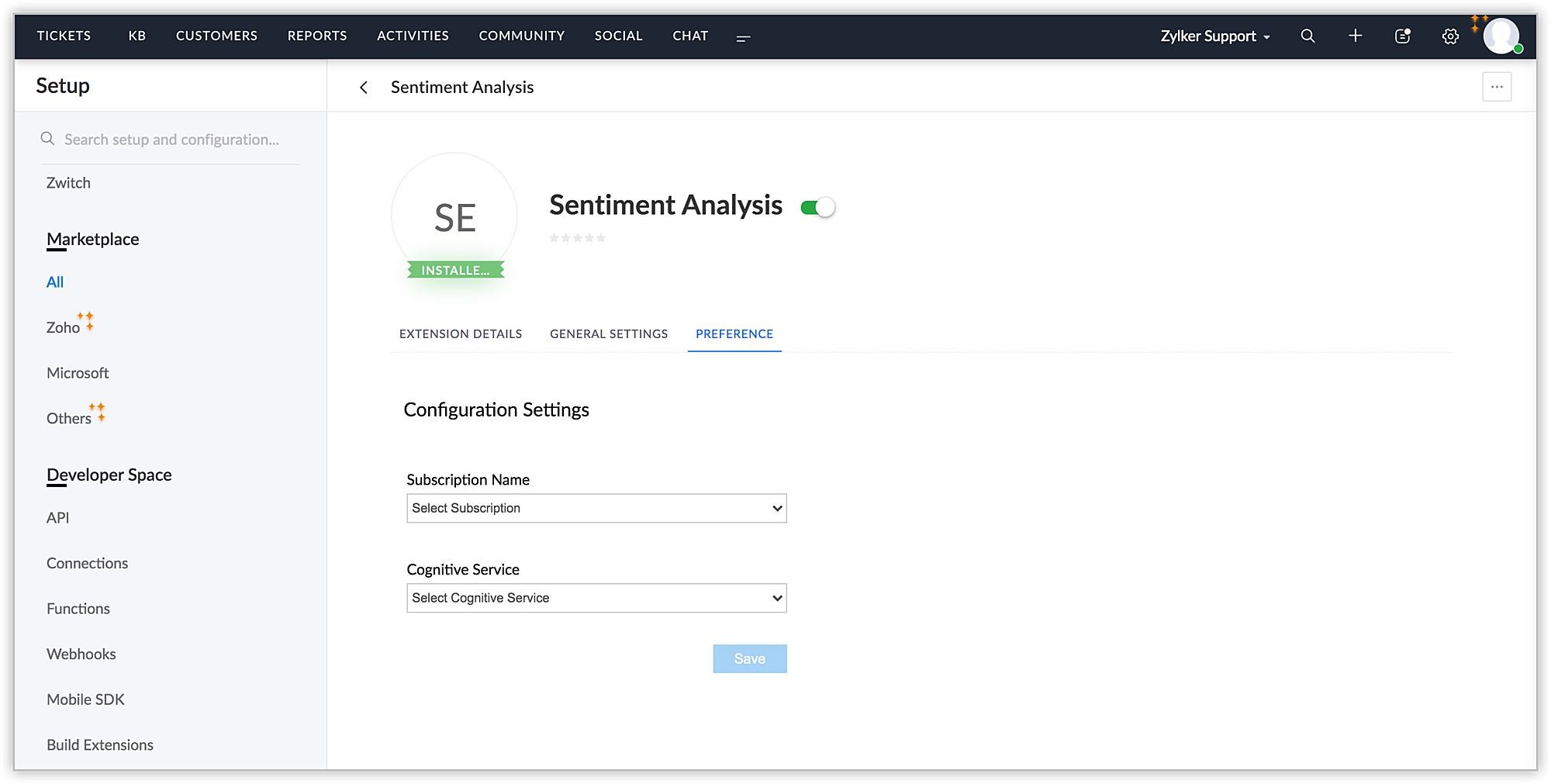The image size is (1551, 784).
Task: Switch to the Extension Details tab
Action: coord(461,334)
